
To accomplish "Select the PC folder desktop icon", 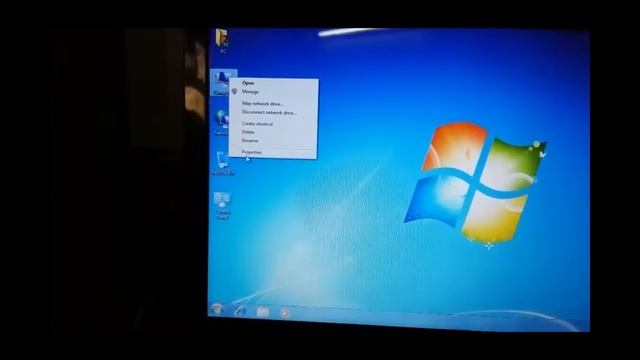I will (x=222, y=41).
